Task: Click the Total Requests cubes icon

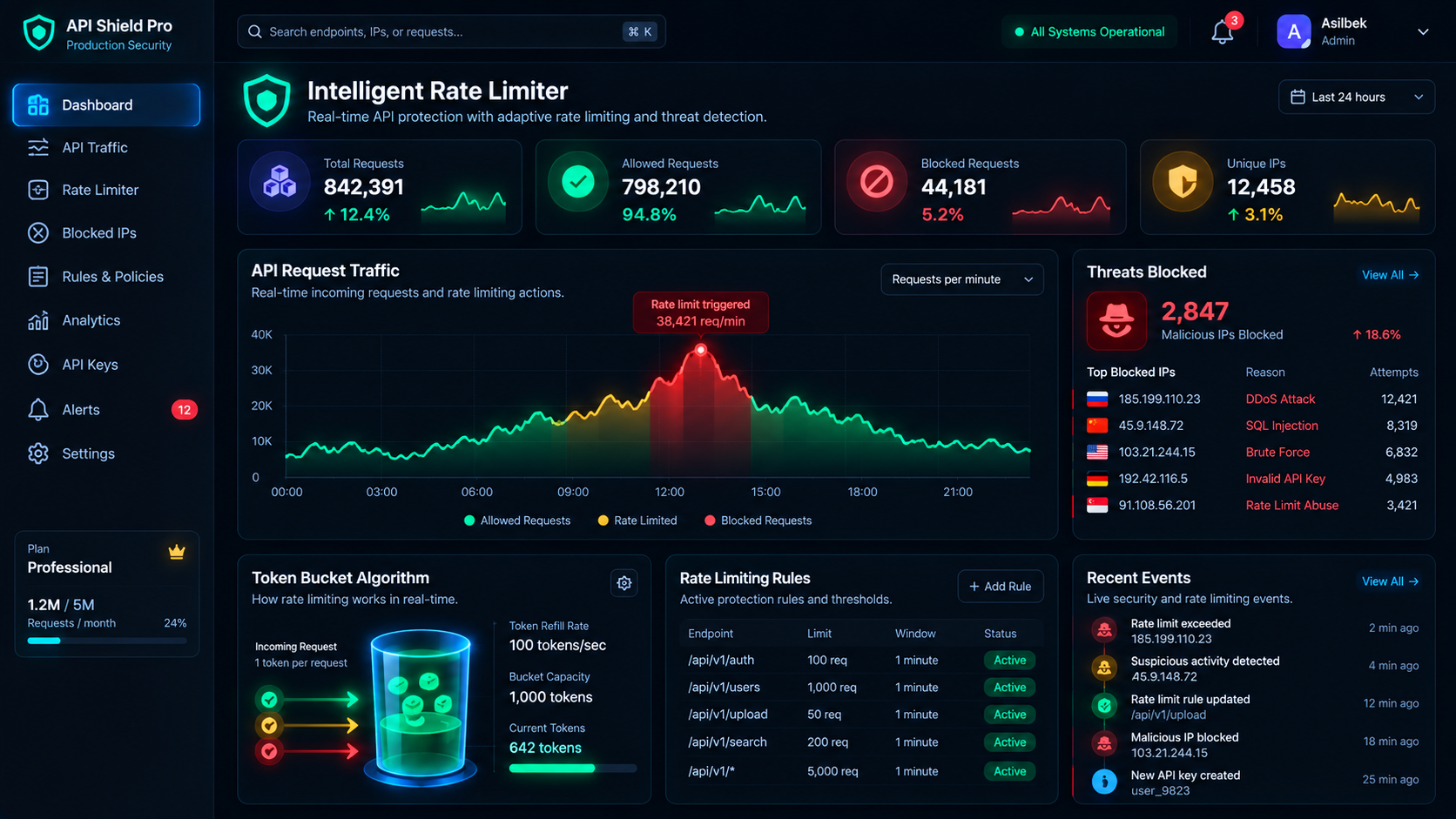Action: [x=280, y=182]
